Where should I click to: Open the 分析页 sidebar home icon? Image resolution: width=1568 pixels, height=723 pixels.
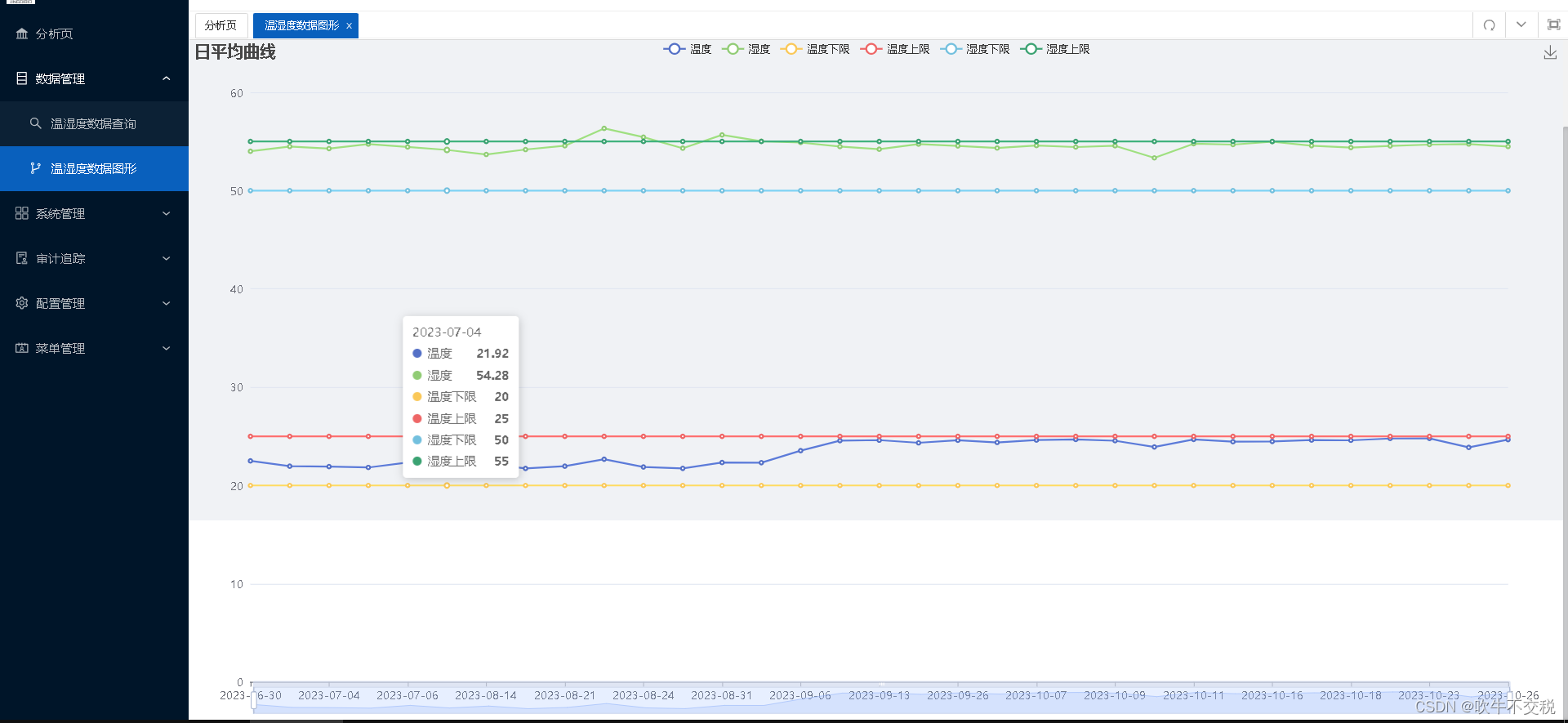click(x=22, y=33)
